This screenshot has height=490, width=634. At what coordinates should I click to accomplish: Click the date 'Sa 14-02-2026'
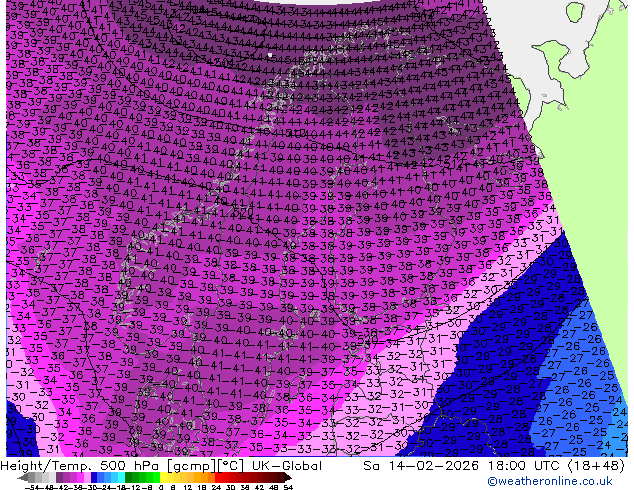[422, 466]
